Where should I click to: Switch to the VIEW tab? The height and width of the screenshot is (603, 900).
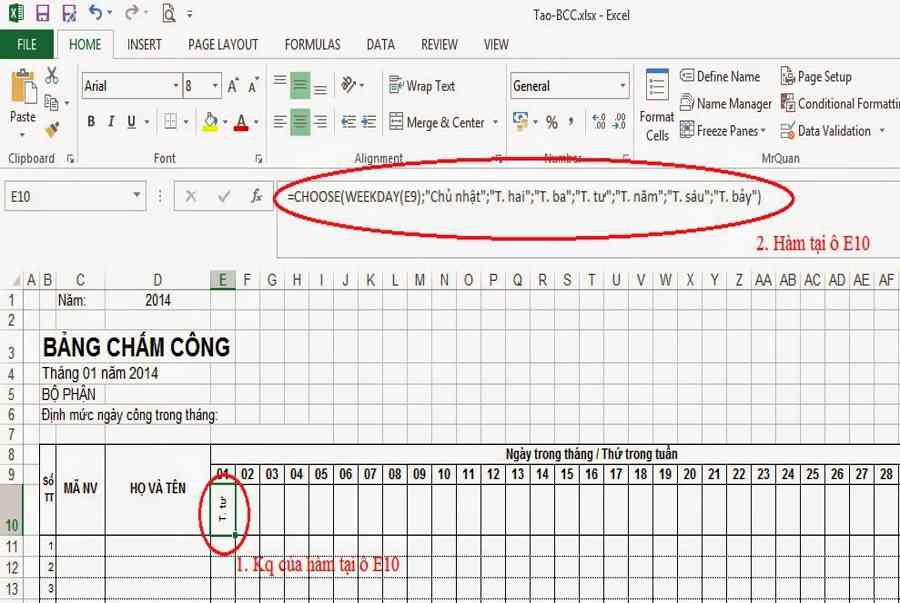(x=496, y=44)
